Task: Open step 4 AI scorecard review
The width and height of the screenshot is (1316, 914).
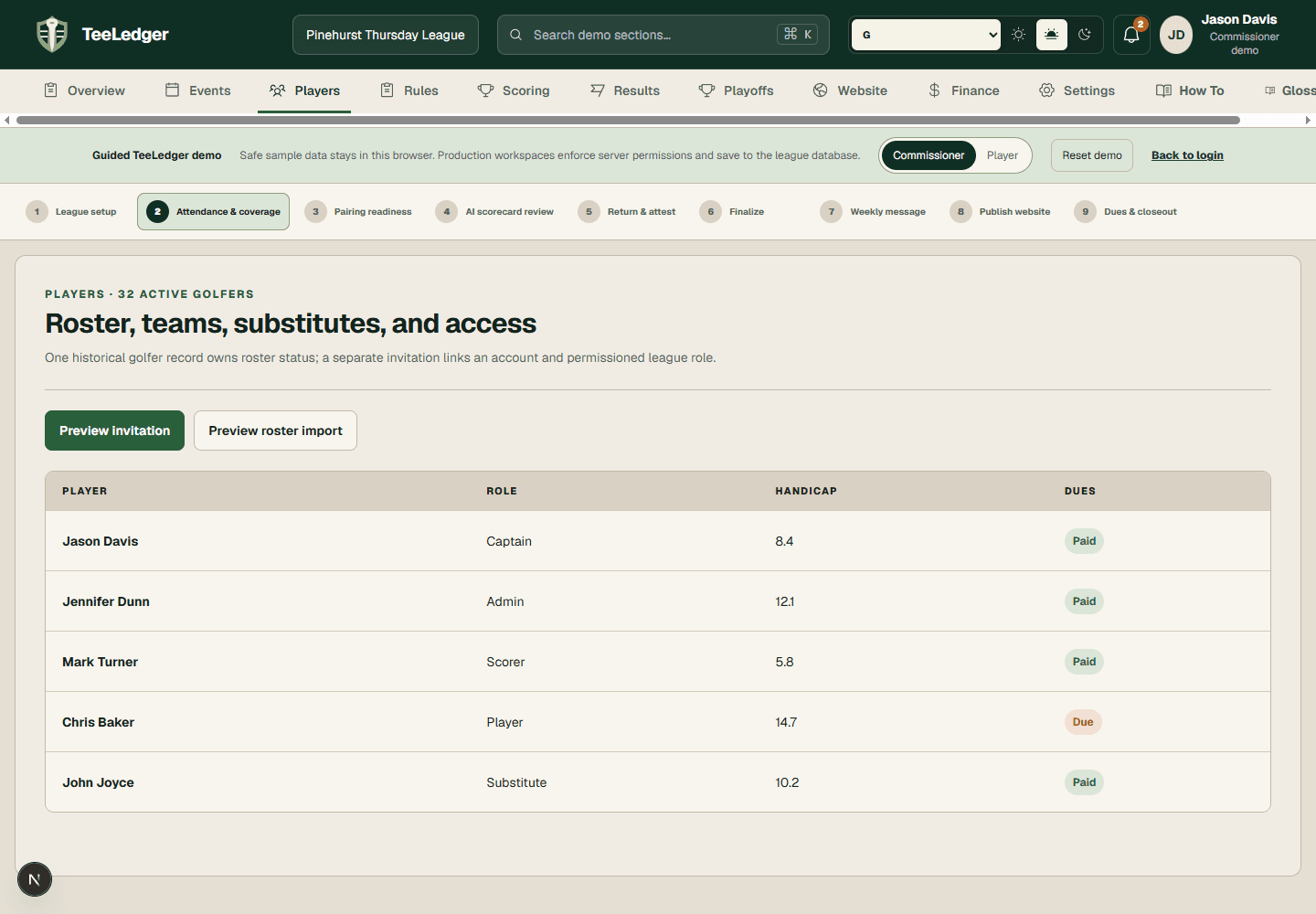Action: pos(494,211)
